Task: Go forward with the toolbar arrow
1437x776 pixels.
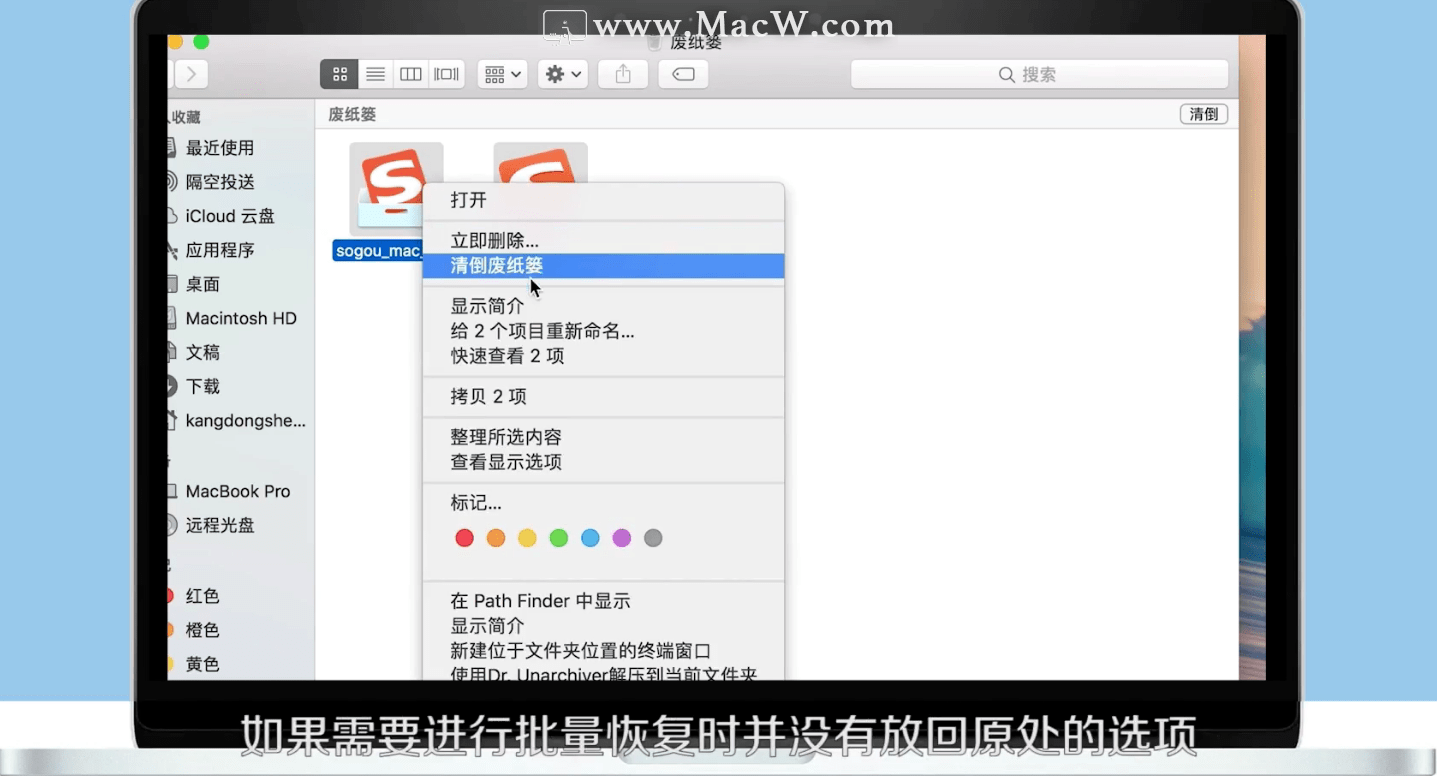Action: 190,74
